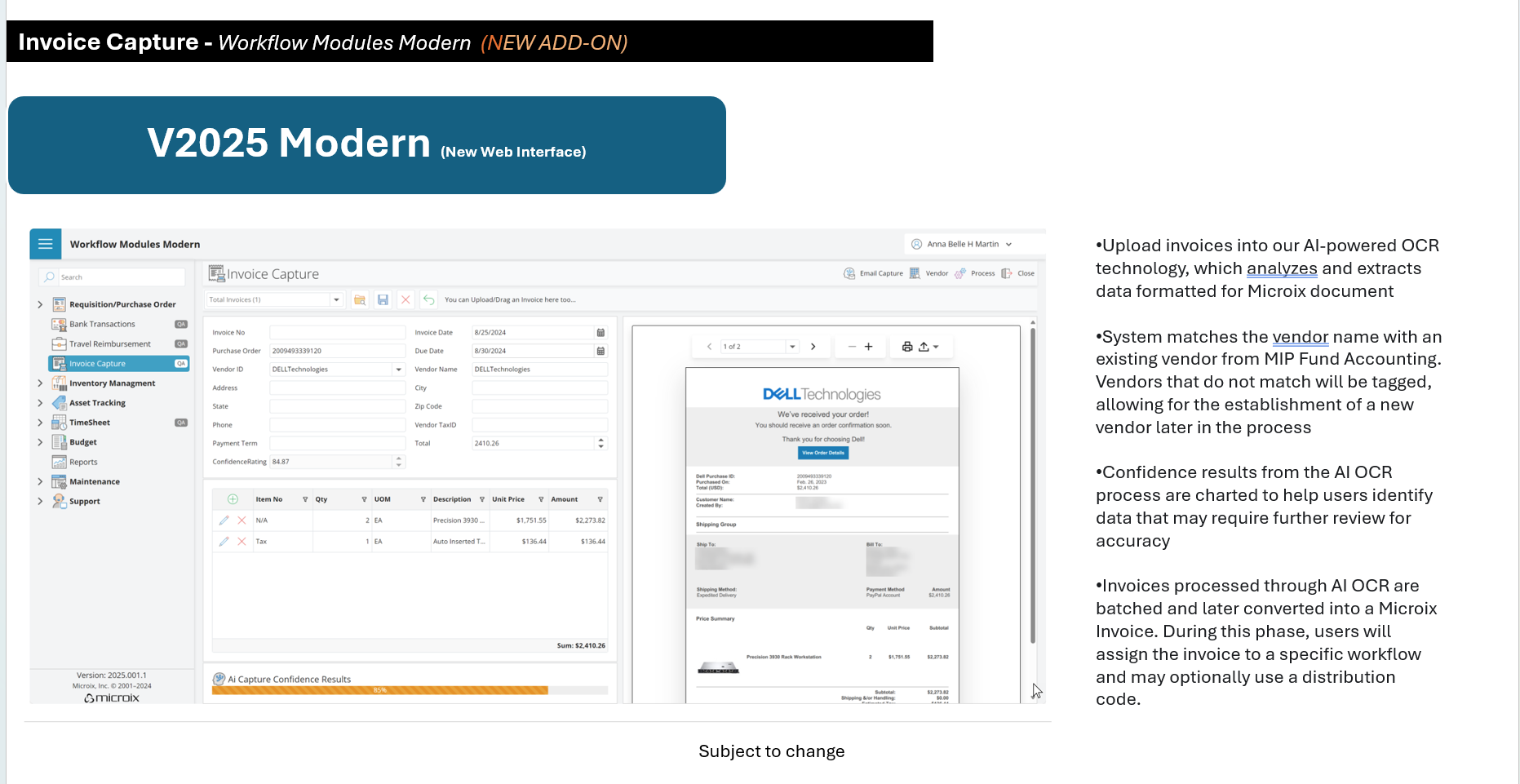Open the Vendor ID dropdown
The image size is (1520, 784).
(399, 370)
